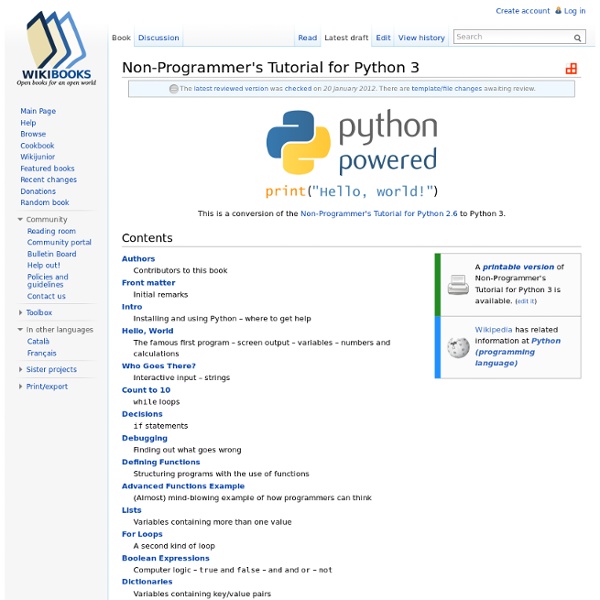Open the Contact us link

[46, 296]
